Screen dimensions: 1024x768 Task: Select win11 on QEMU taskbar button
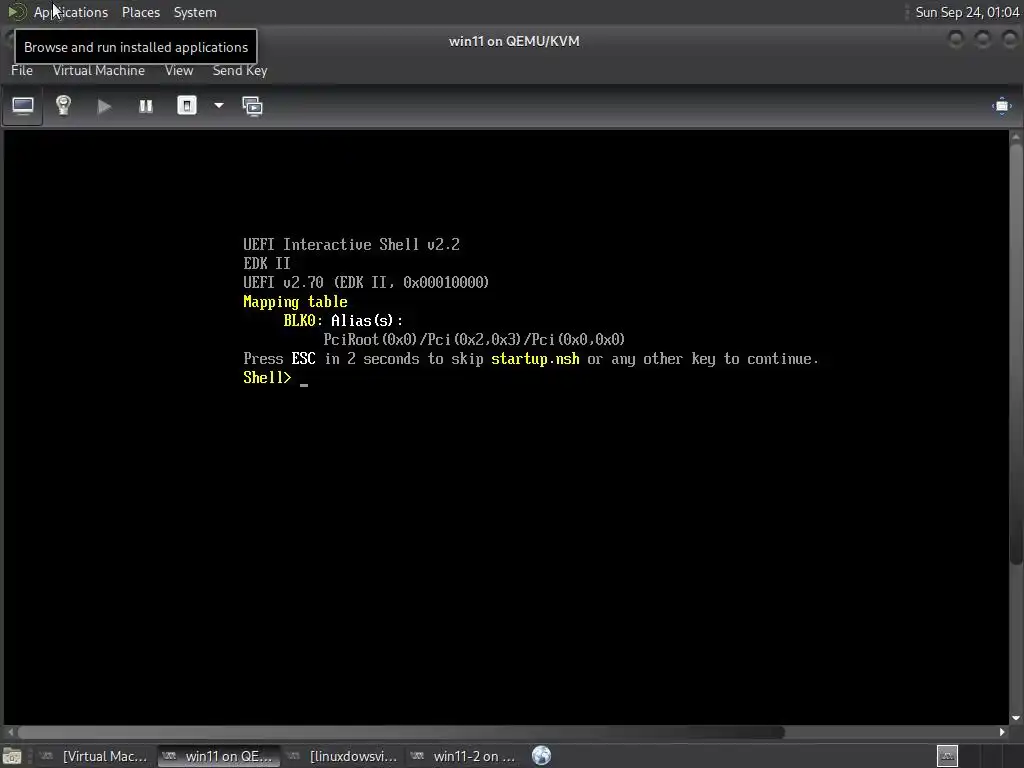coord(219,756)
